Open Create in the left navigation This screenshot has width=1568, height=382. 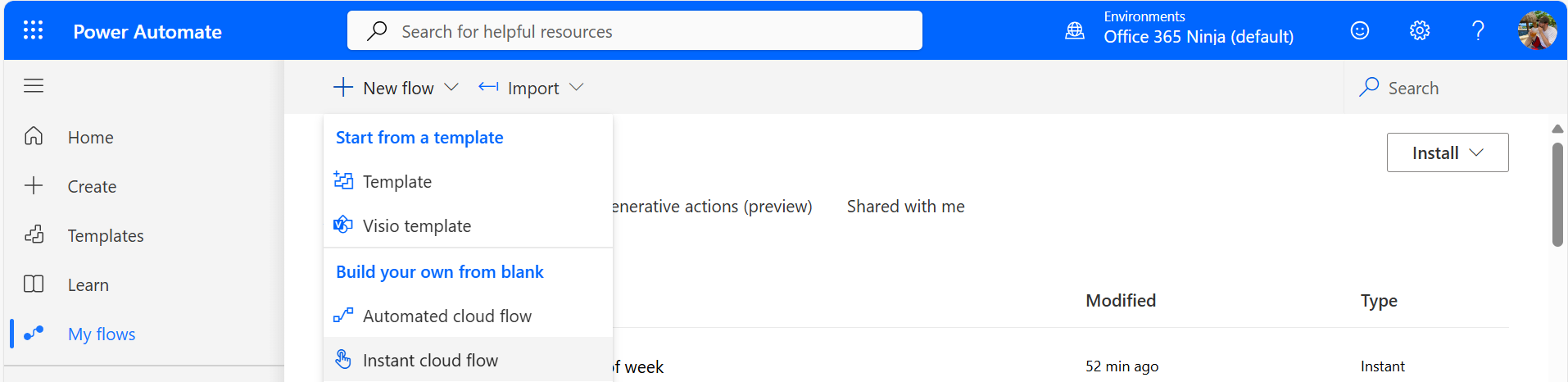coord(92,187)
